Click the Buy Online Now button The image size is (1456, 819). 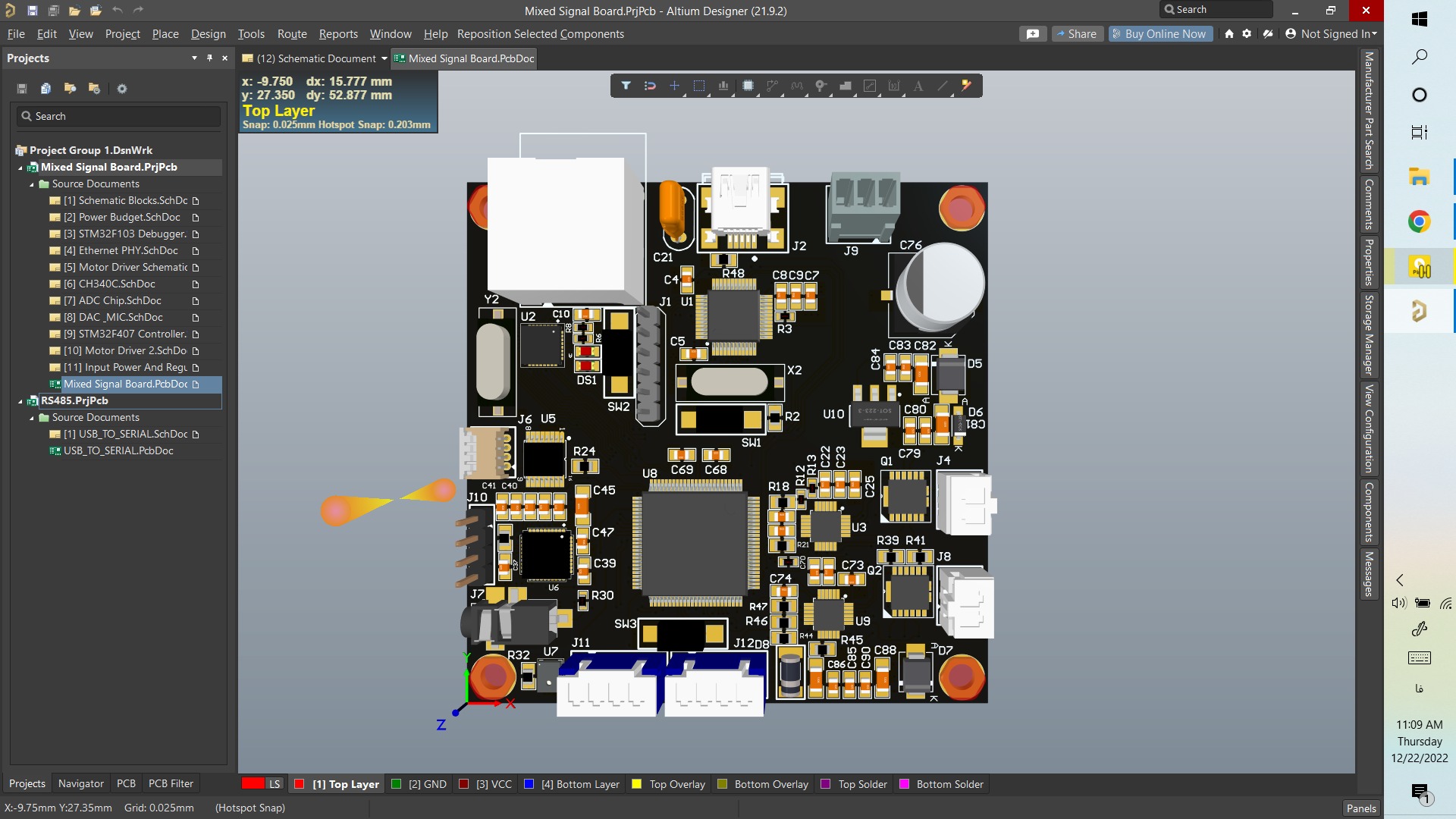[1159, 34]
